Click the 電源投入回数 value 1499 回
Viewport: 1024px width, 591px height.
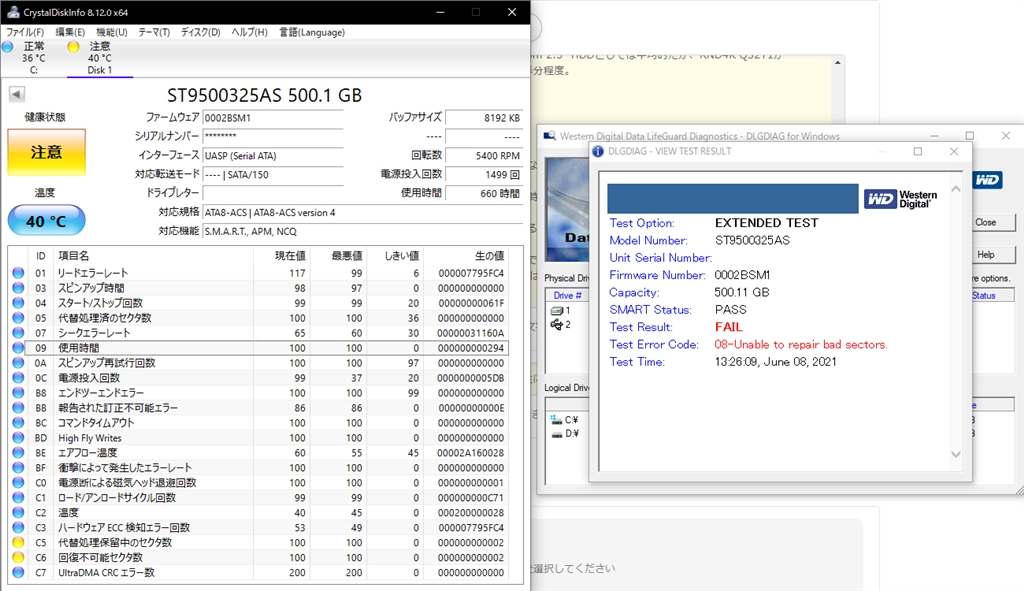(x=484, y=174)
